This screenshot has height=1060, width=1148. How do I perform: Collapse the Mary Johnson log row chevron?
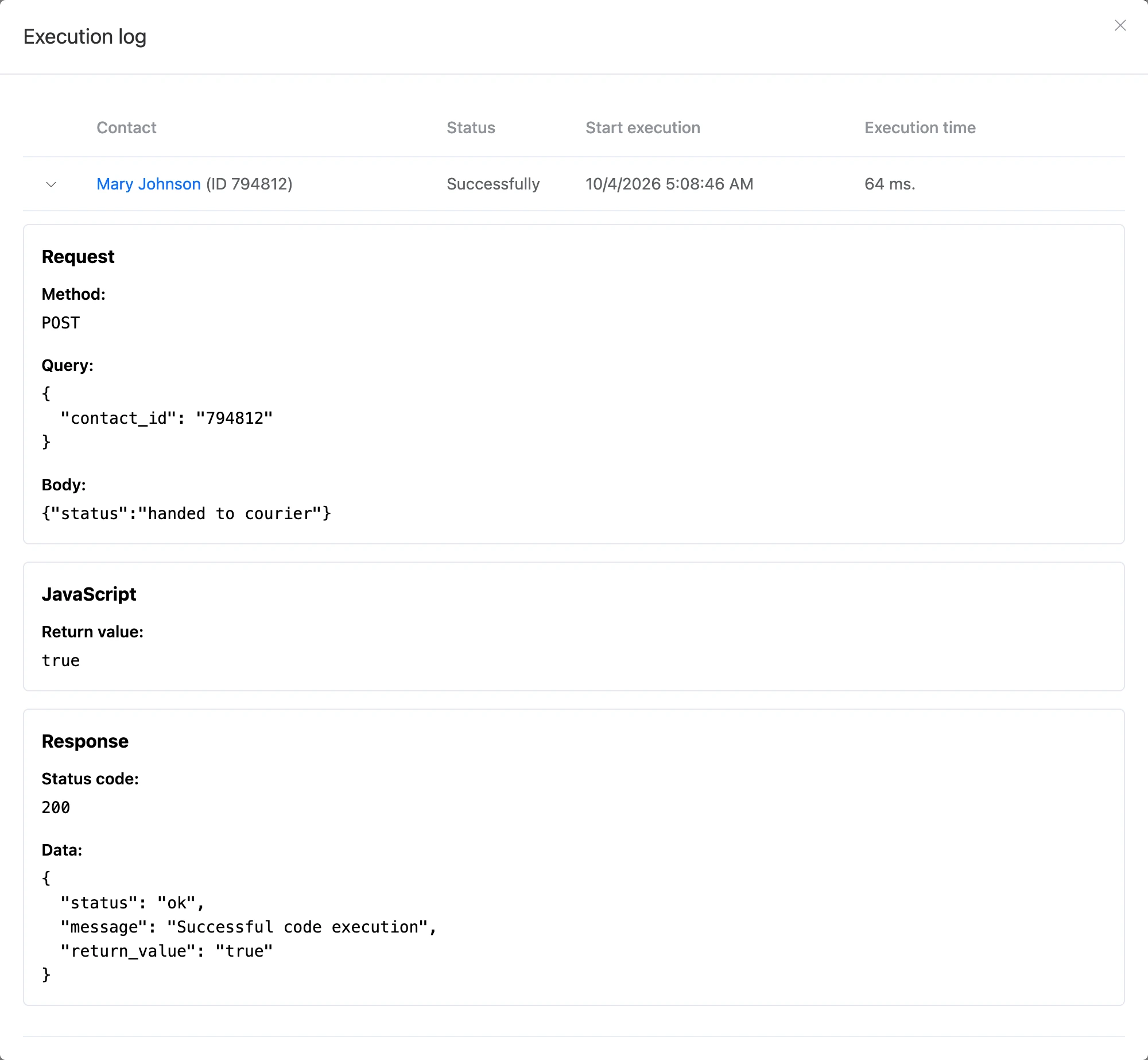coord(51,184)
